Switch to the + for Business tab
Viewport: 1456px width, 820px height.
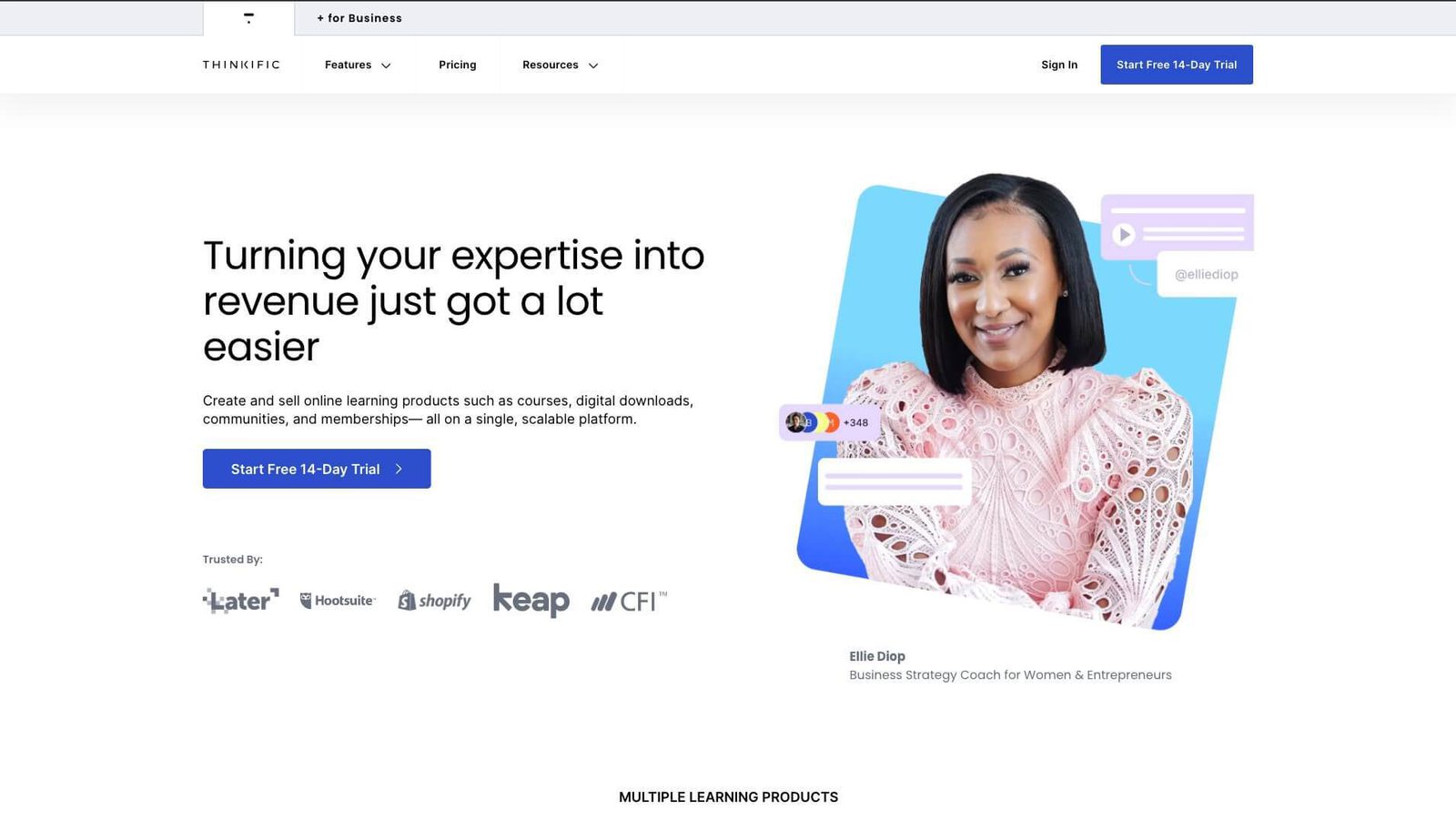[x=359, y=18]
